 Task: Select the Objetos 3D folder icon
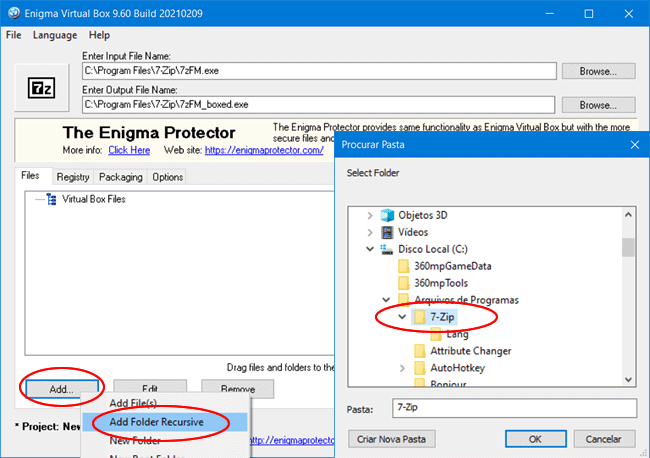pyautogui.click(x=387, y=215)
